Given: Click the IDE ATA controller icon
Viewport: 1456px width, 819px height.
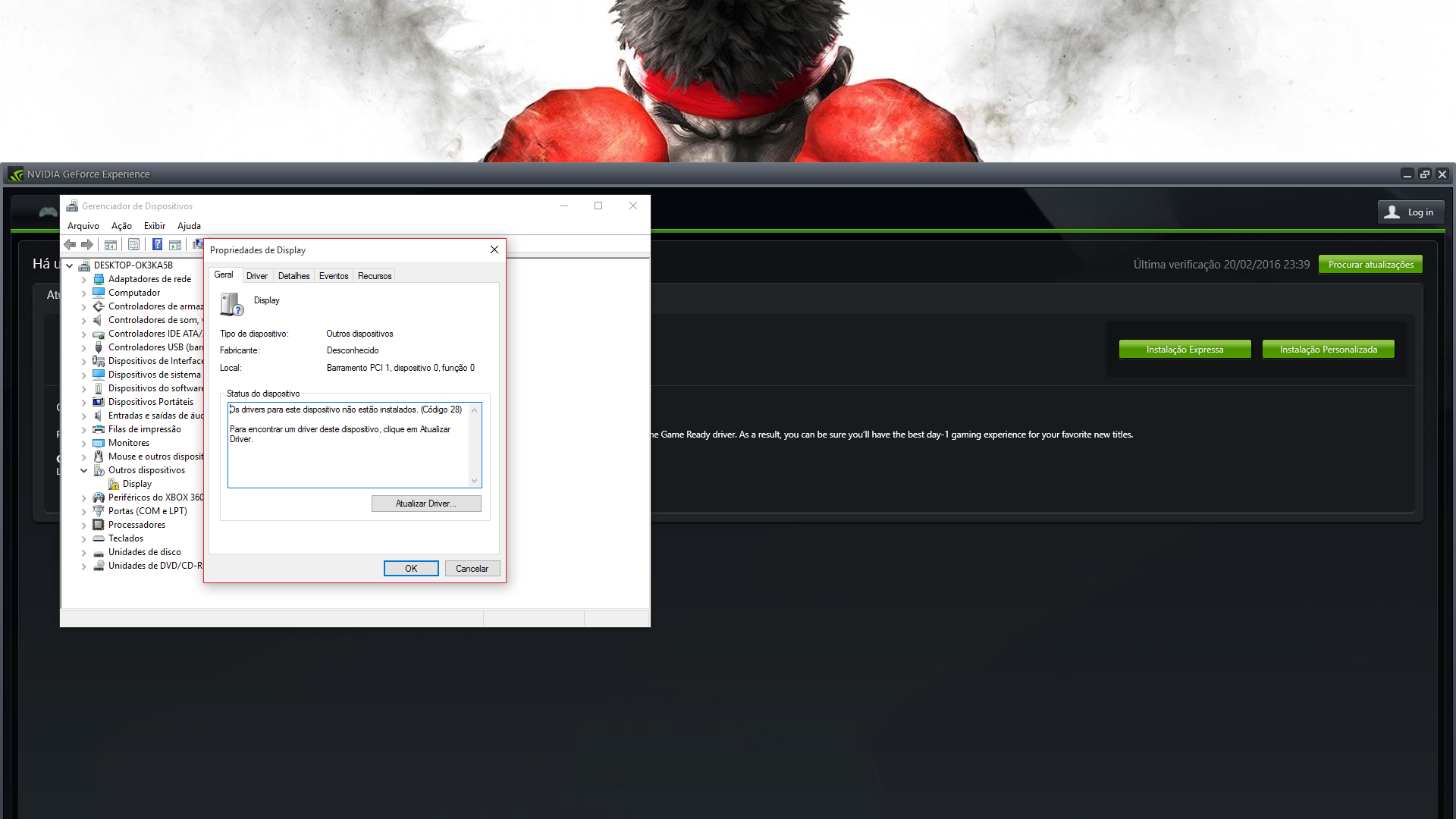Looking at the screenshot, I should [99, 334].
